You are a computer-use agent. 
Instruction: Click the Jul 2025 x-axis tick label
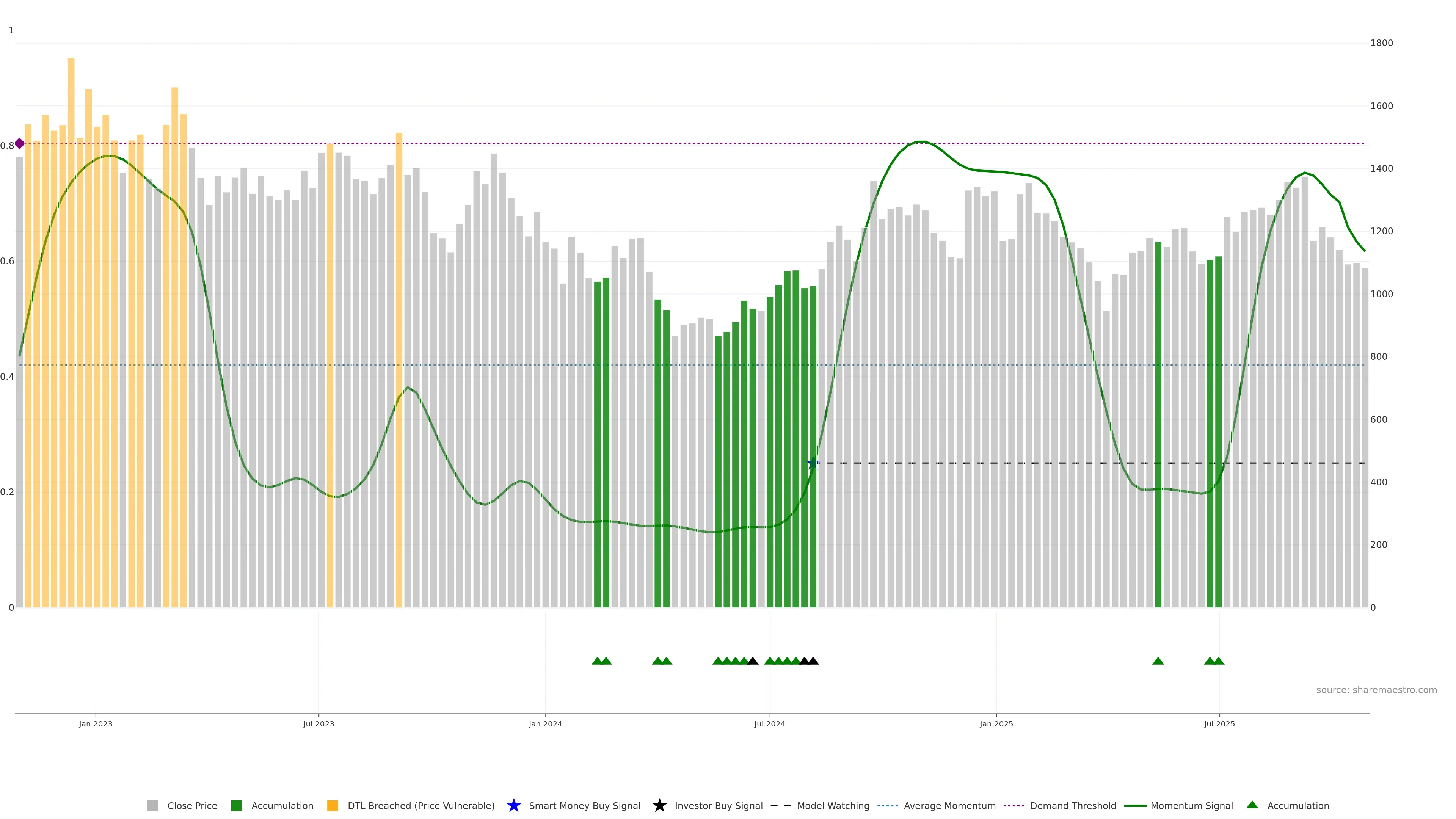point(1219,723)
